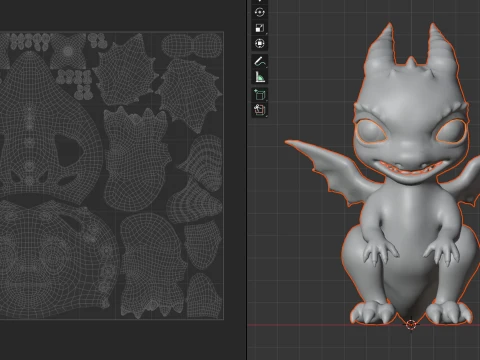Select the Transform tool icon

pos(260,43)
